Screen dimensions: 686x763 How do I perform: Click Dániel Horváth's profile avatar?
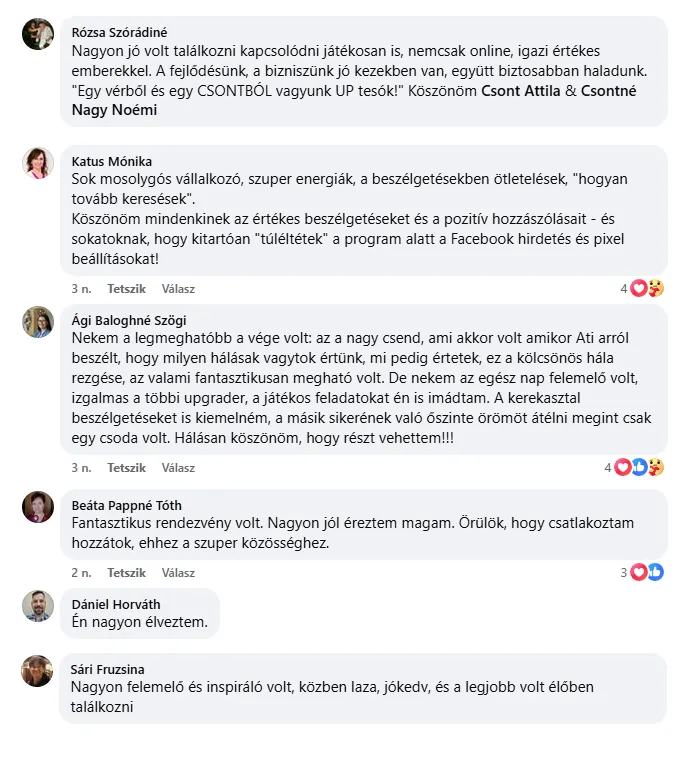point(37,605)
